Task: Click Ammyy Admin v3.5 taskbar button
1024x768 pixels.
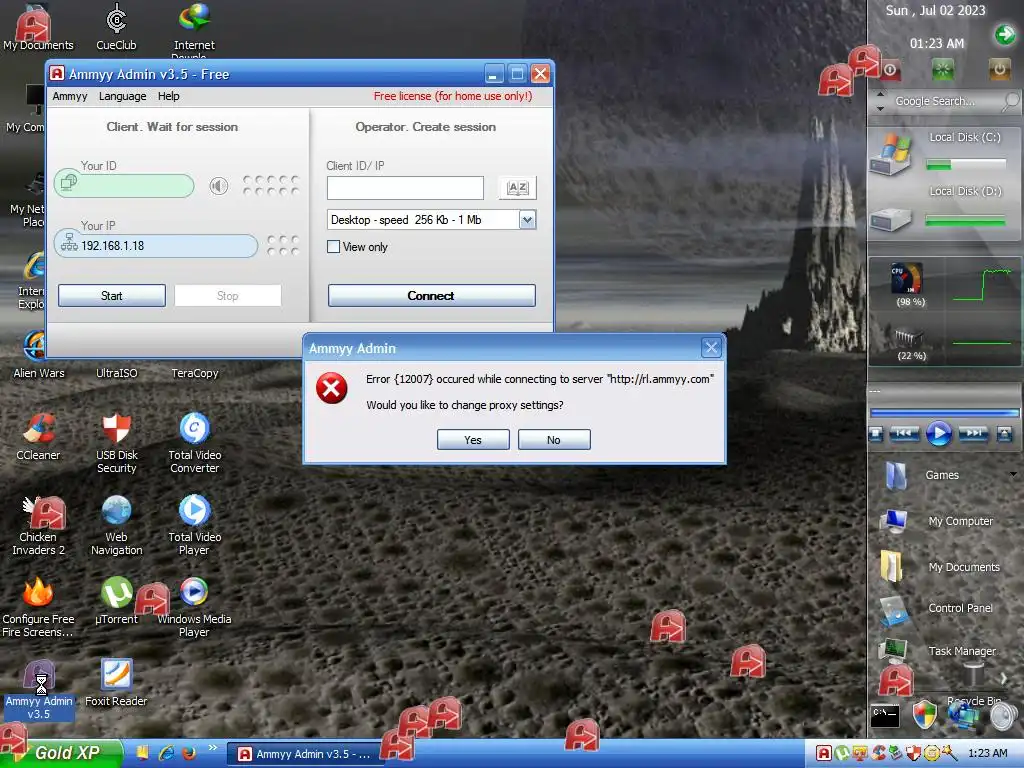Action: click(306, 754)
